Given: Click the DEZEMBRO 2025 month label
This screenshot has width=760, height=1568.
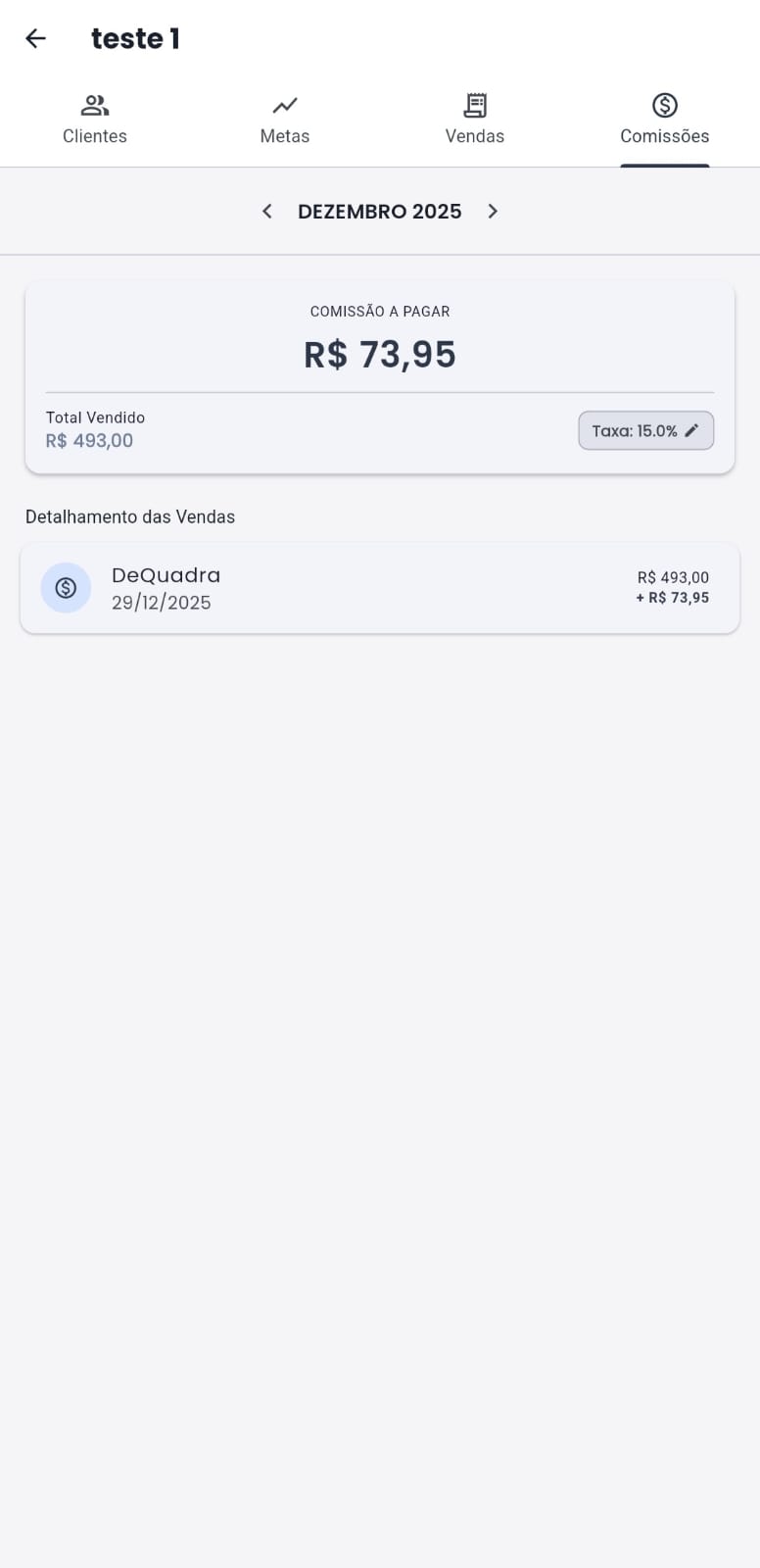Looking at the screenshot, I should (379, 212).
